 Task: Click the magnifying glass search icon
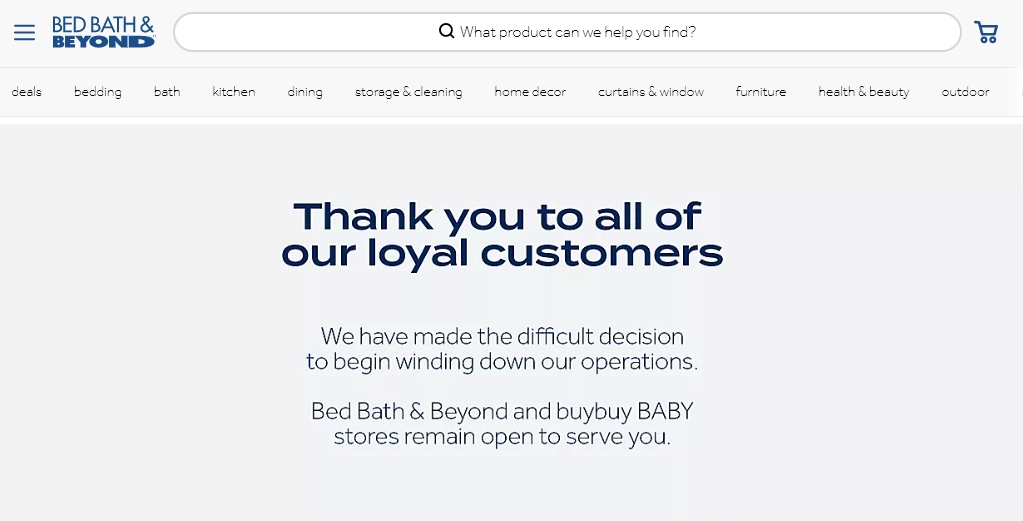click(446, 31)
